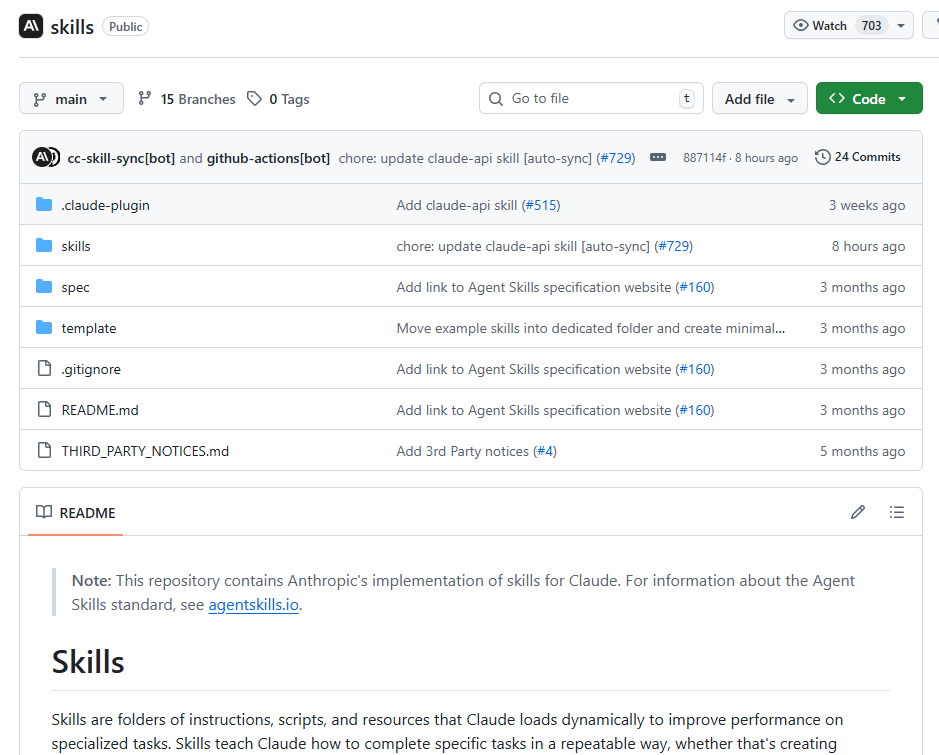Open PR #160 link in .gitignore row
Viewport: 939px width, 755px height.
(x=695, y=369)
